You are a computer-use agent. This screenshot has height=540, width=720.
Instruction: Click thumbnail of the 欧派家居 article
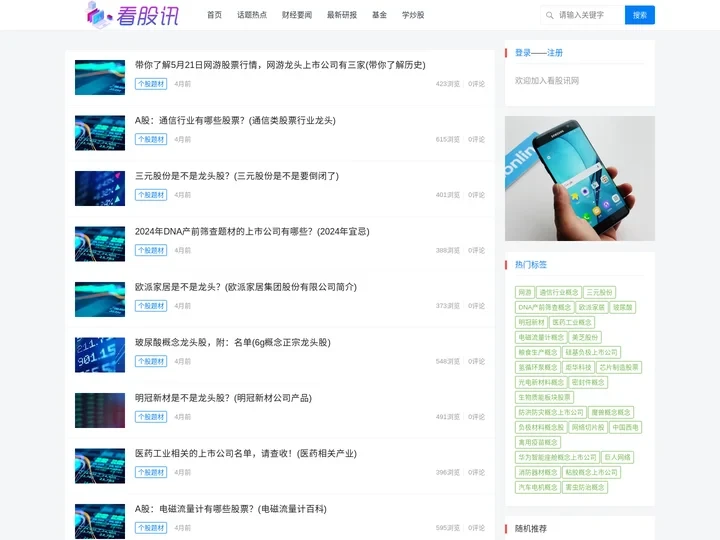[x=100, y=299]
